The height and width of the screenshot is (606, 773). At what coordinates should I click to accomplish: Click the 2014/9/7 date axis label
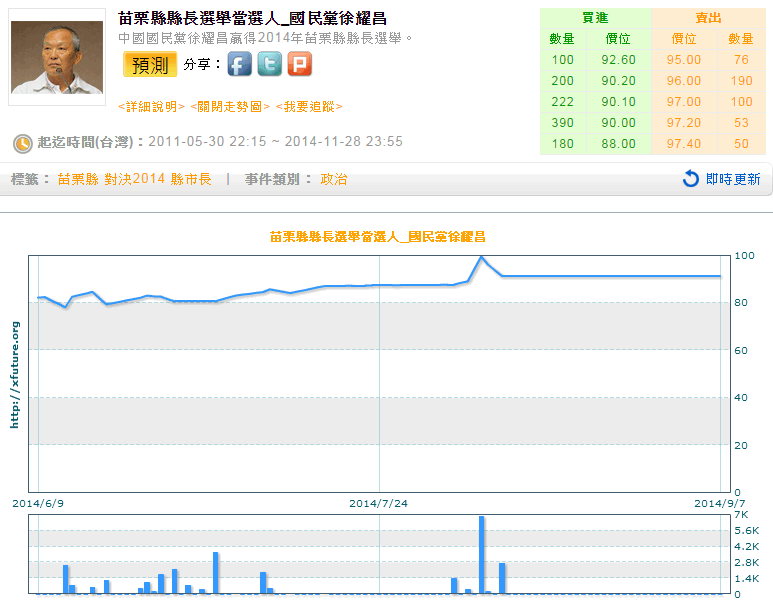(x=720, y=504)
